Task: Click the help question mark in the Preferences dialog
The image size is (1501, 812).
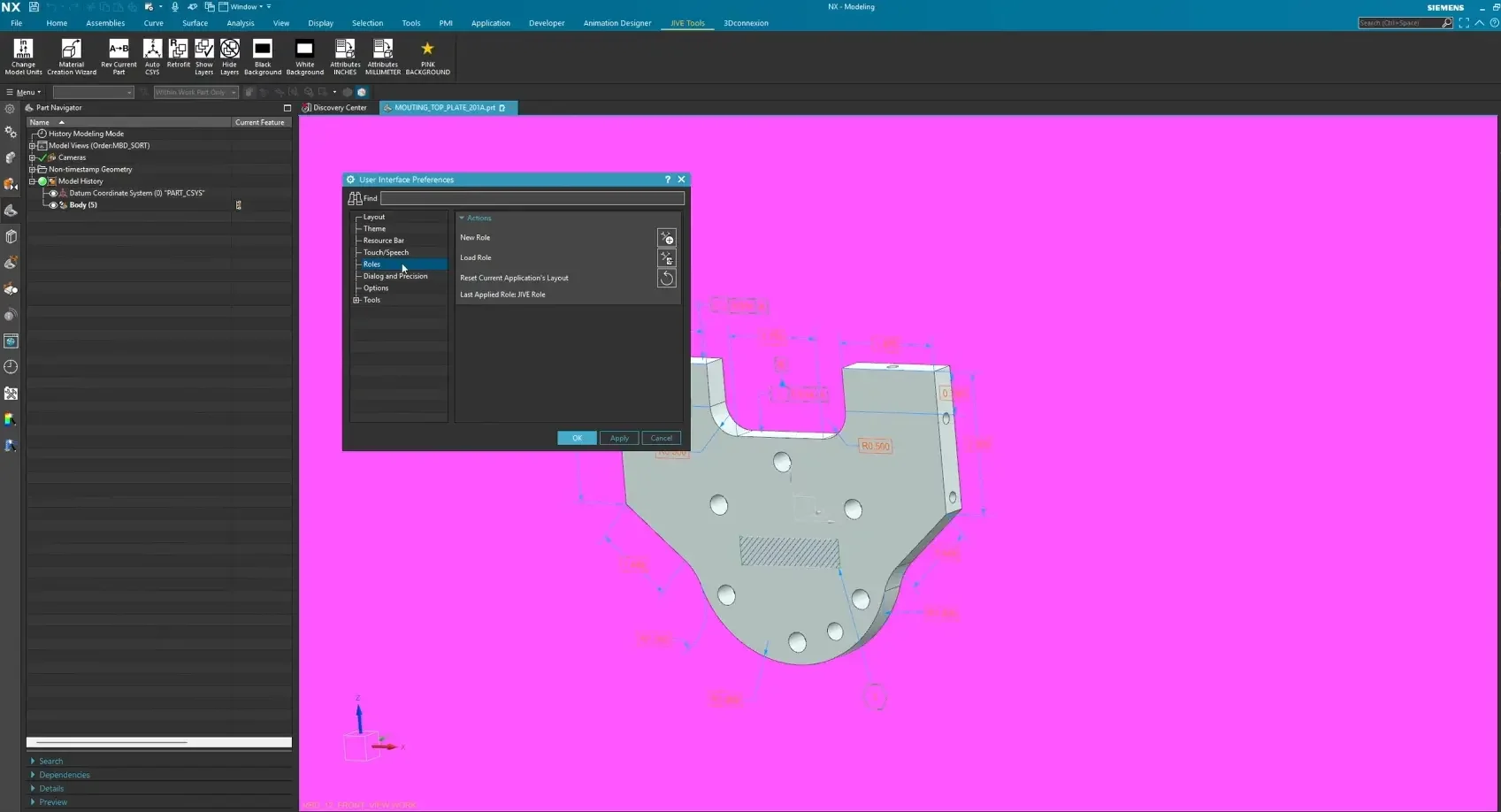Action: [x=668, y=180]
